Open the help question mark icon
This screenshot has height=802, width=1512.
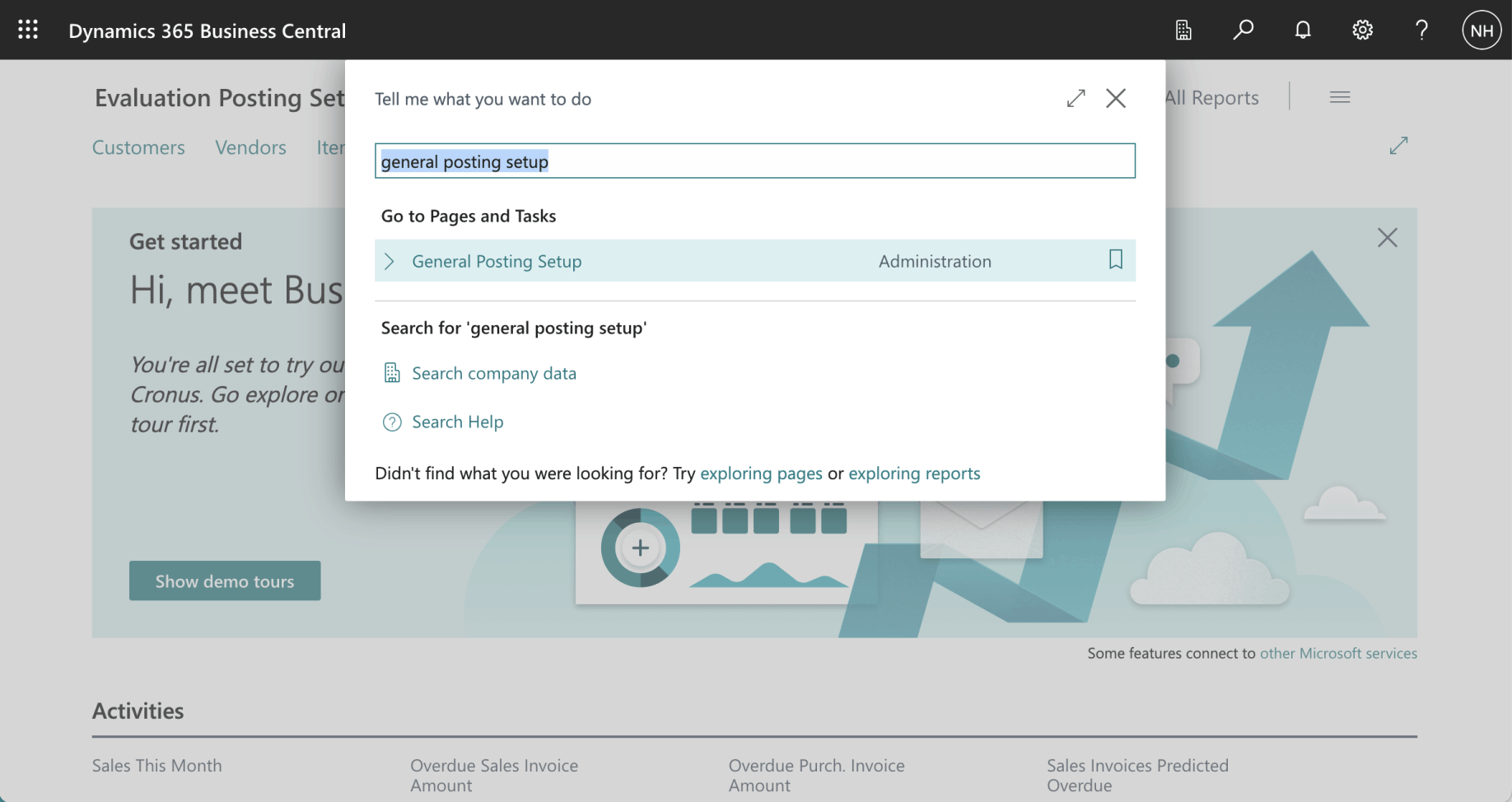(x=1421, y=30)
